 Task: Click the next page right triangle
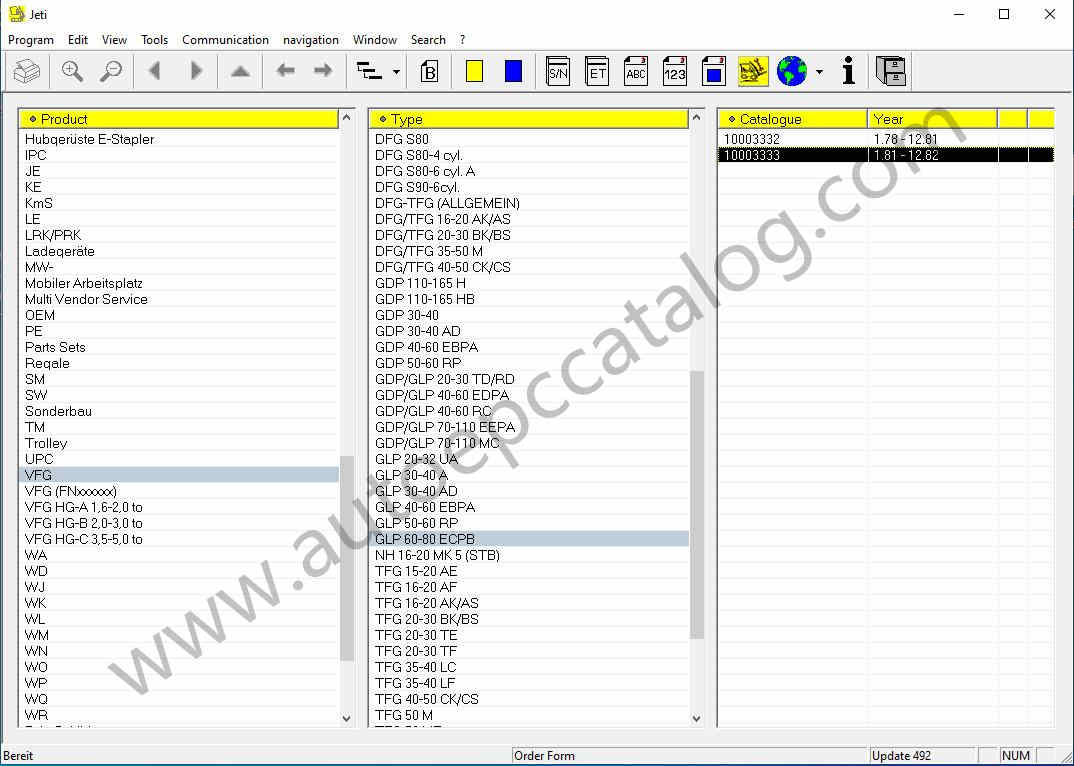196,71
